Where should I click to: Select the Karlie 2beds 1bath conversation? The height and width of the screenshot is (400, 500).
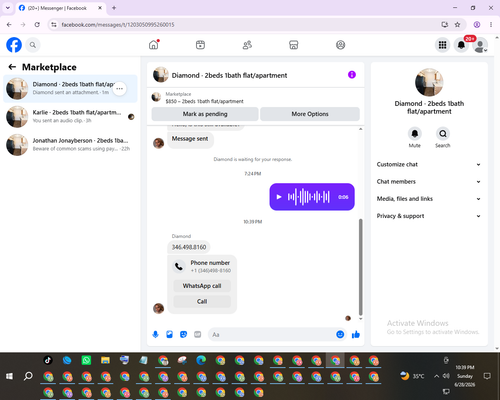[70, 116]
